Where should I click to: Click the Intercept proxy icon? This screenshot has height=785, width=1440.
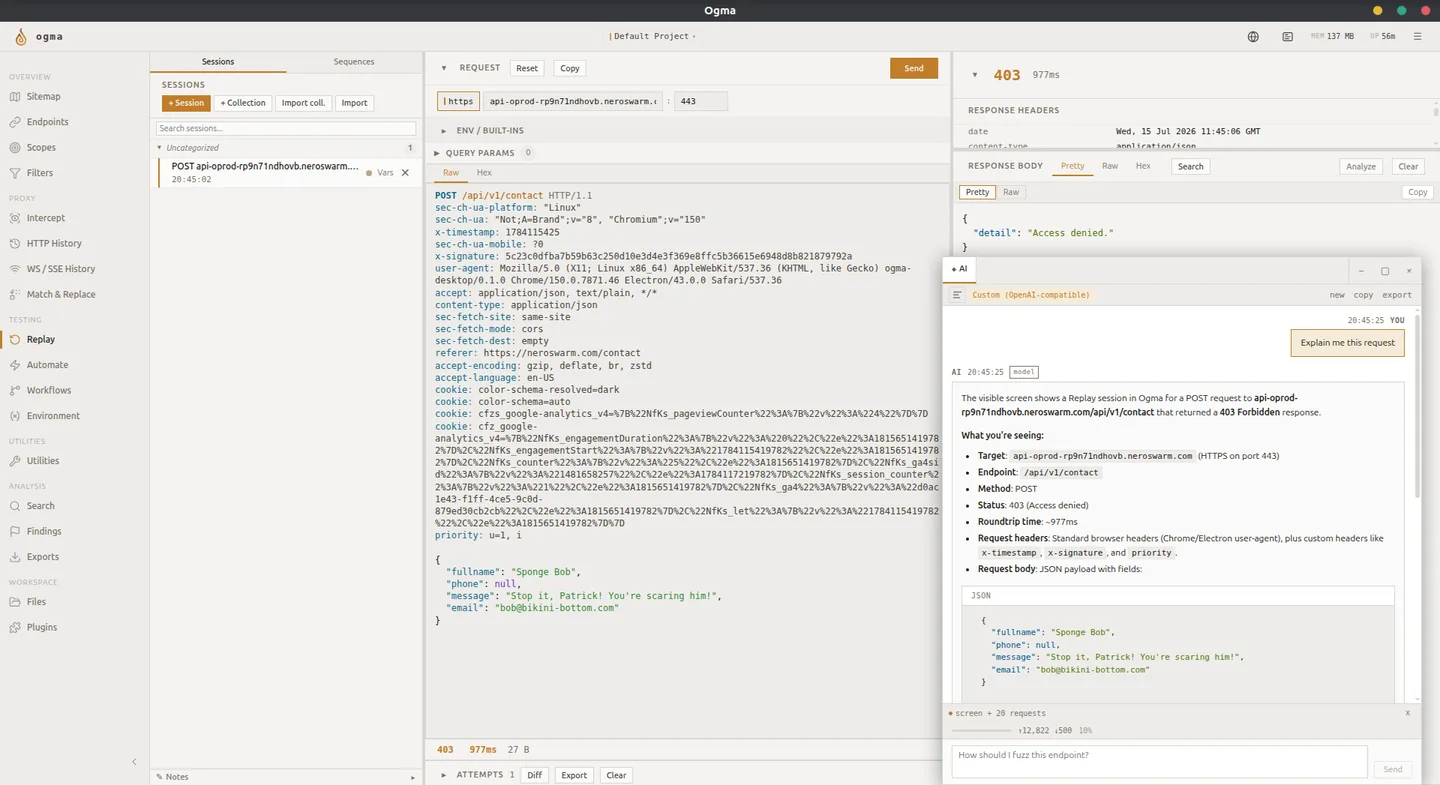[x=15, y=218]
